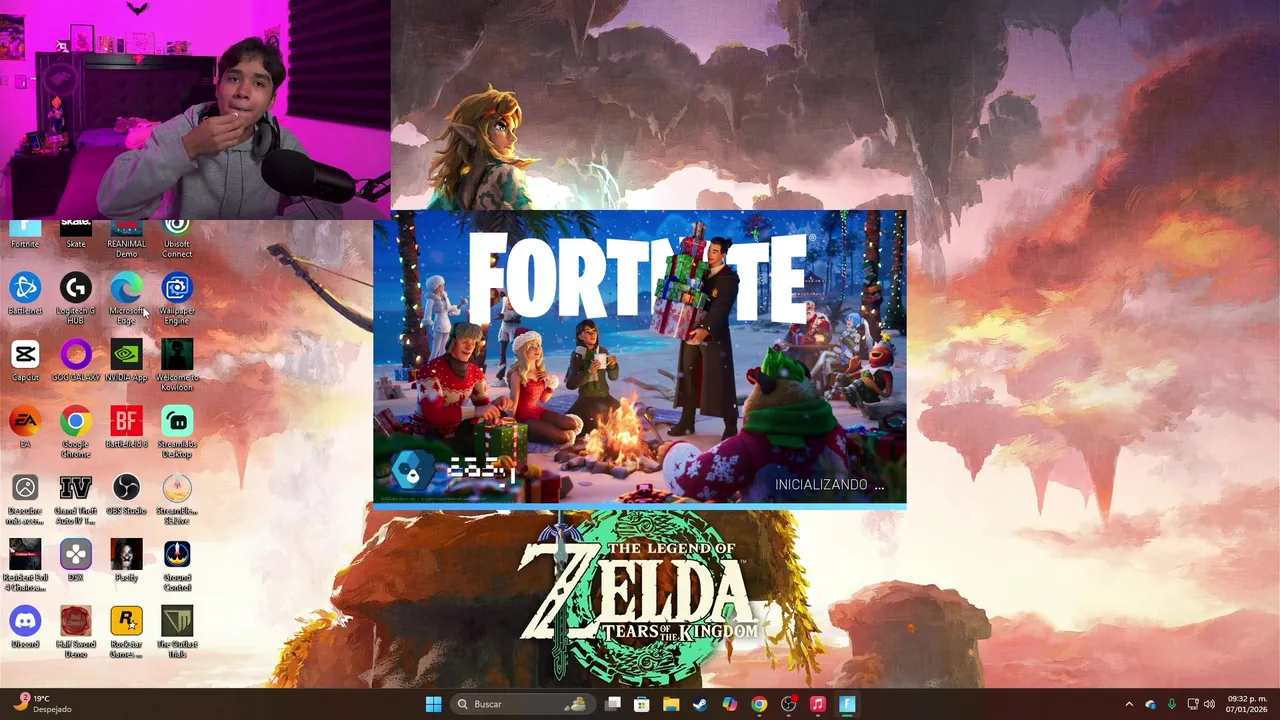Switch to Fortnite on the taskbar
This screenshot has width=1280, height=720.
[x=847, y=704]
